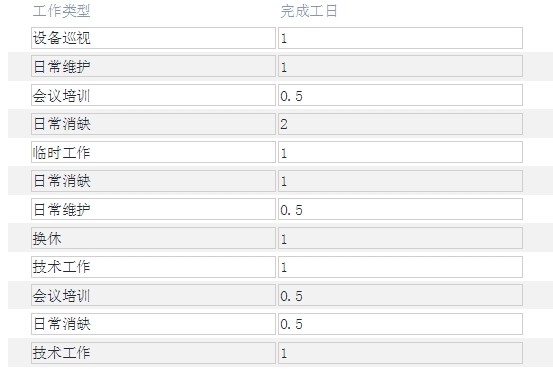Select the 0.5 field beside second 日常维护
The height and width of the screenshot is (369, 553).
[400, 210]
